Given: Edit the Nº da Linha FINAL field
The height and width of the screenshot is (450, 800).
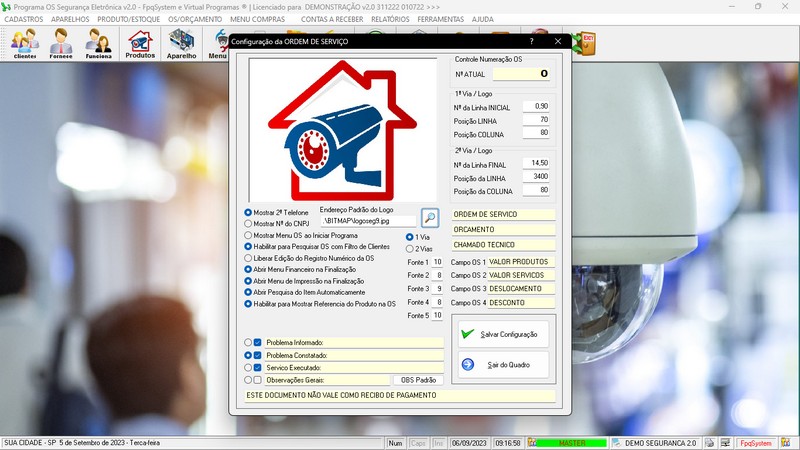Looking at the screenshot, I should [536, 163].
